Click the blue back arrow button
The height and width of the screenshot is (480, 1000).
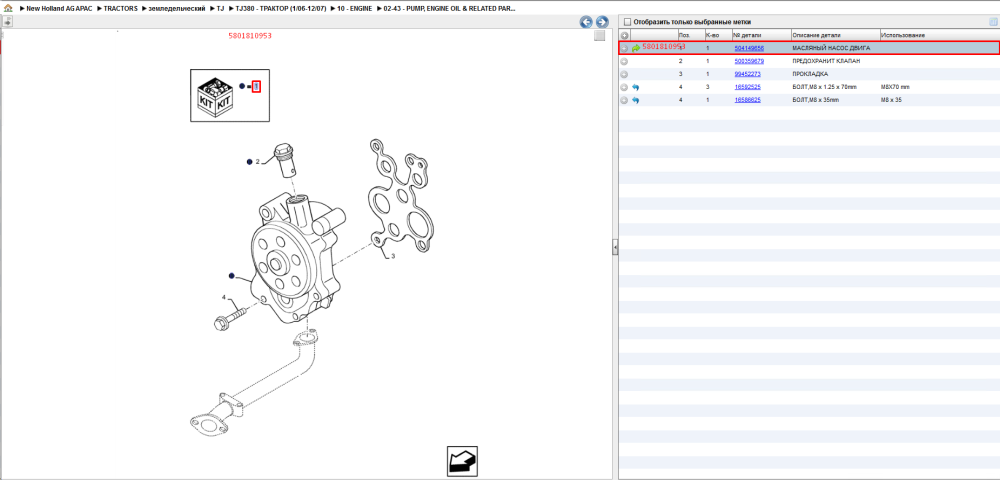point(586,22)
